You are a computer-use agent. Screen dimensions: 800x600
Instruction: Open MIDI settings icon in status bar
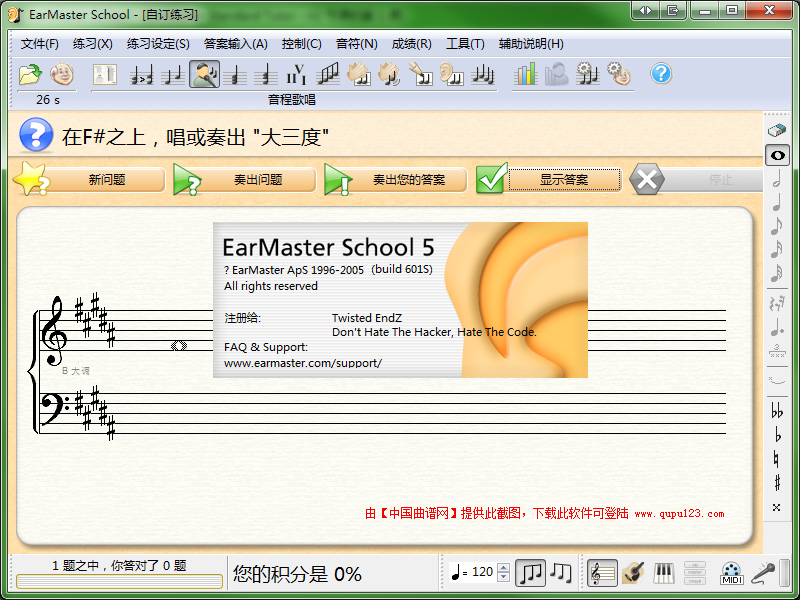point(732,573)
